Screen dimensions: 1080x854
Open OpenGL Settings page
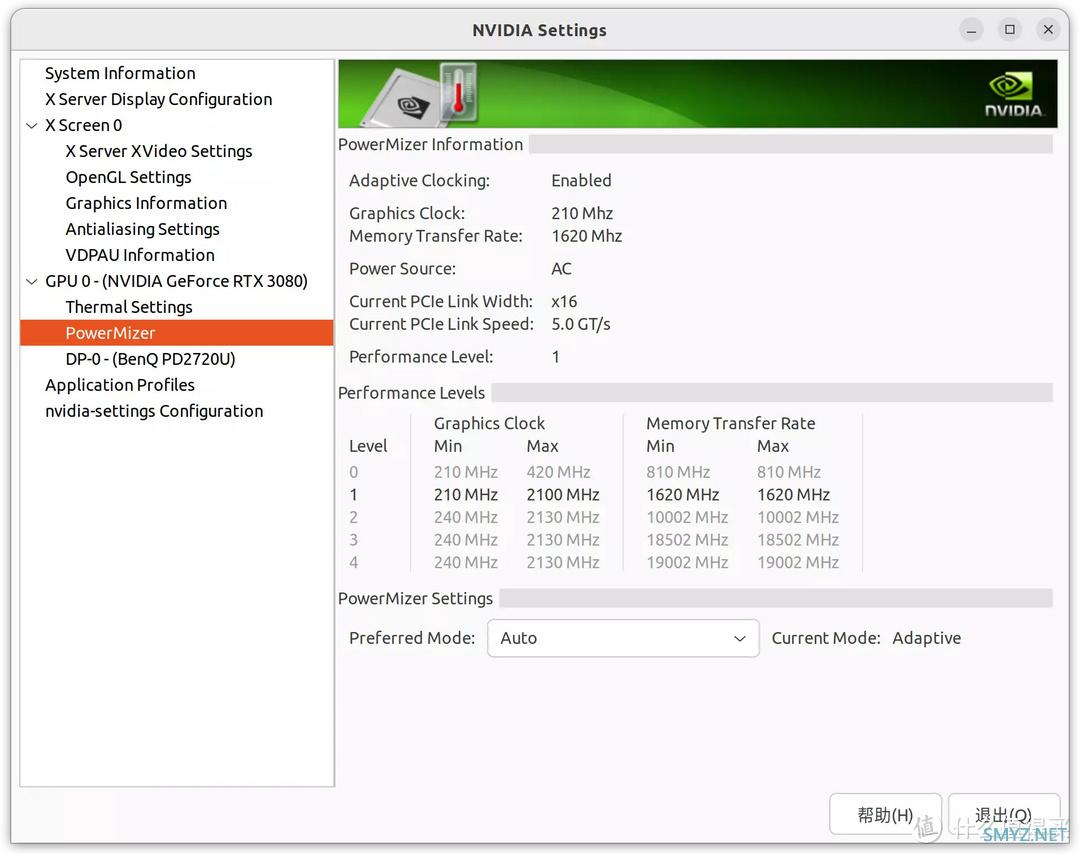[128, 177]
